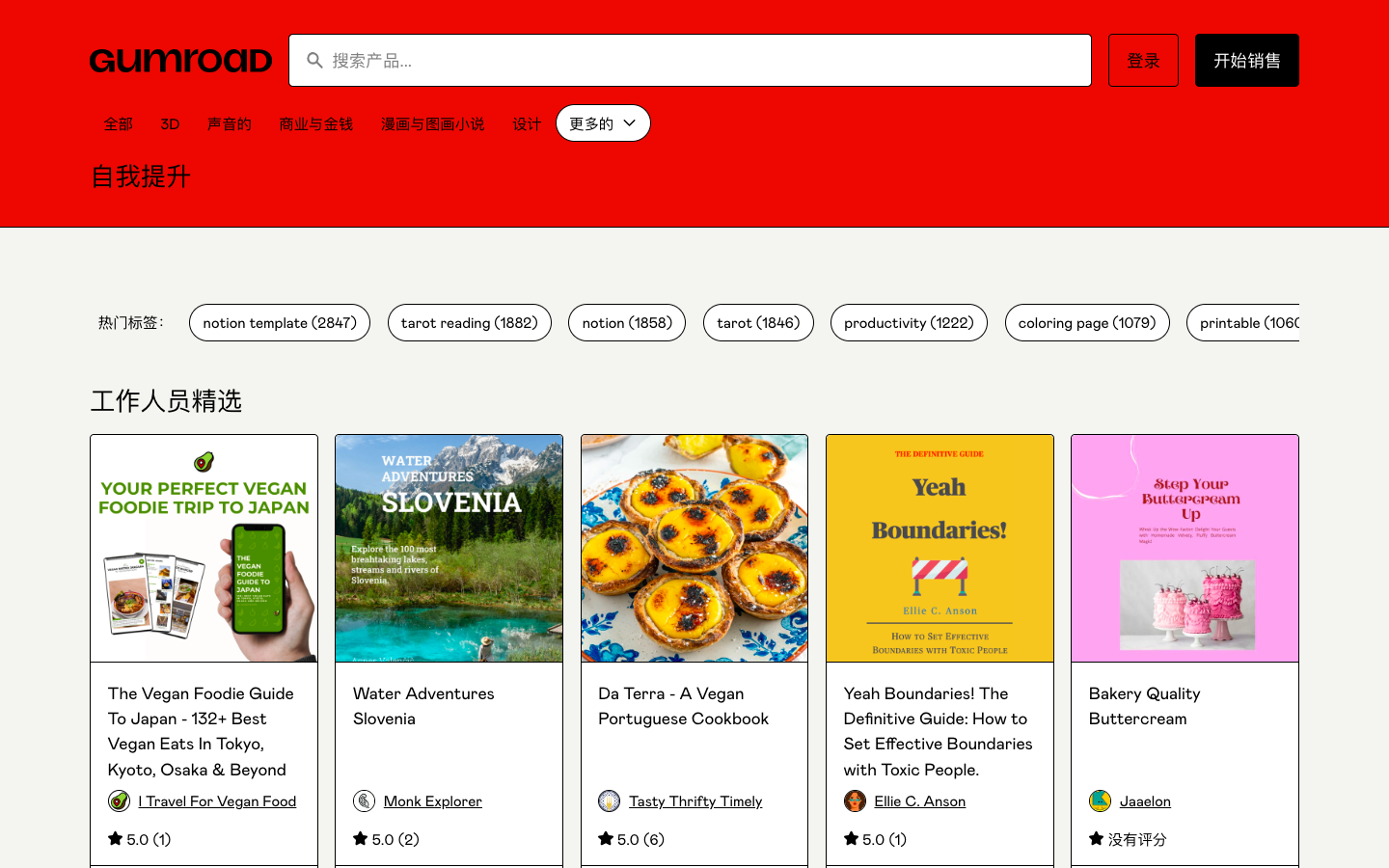Image resolution: width=1389 pixels, height=868 pixels.
Task: Click the I Travel For Vegan Food avatar
Action: click(119, 800)
